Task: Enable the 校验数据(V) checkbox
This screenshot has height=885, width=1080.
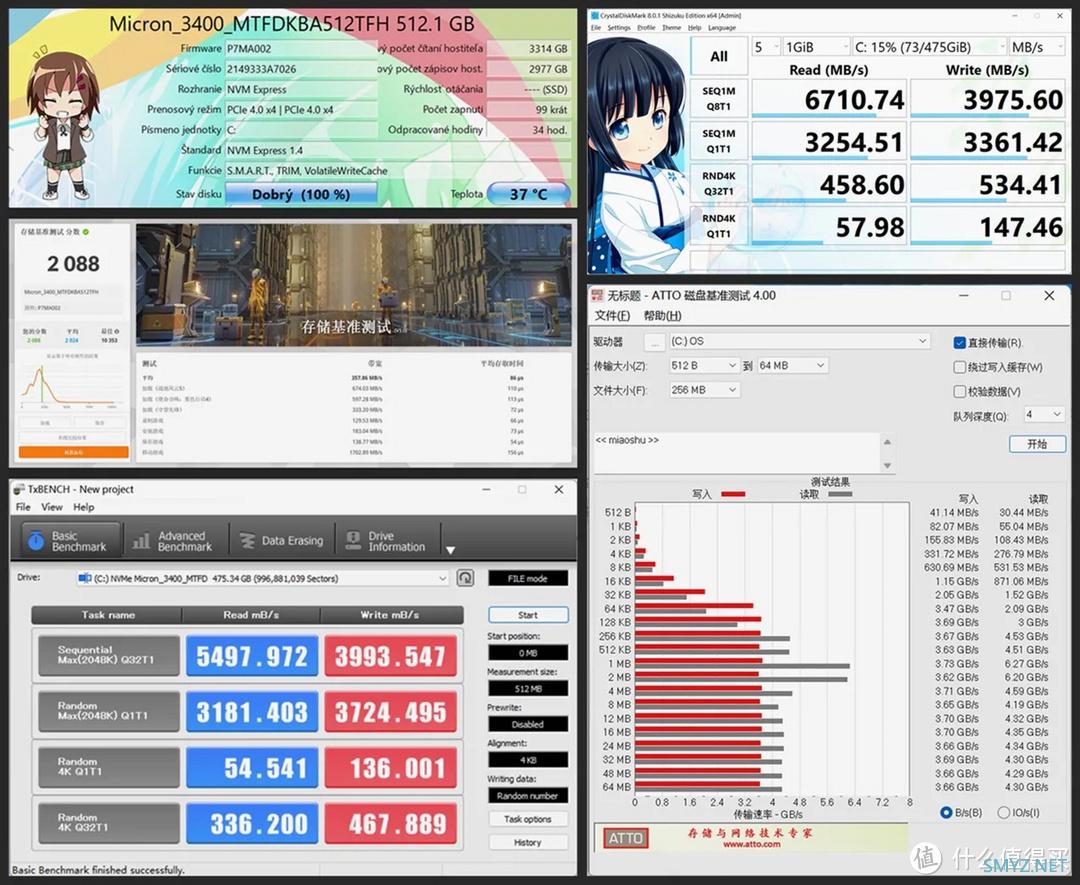Action: [959, 391]
